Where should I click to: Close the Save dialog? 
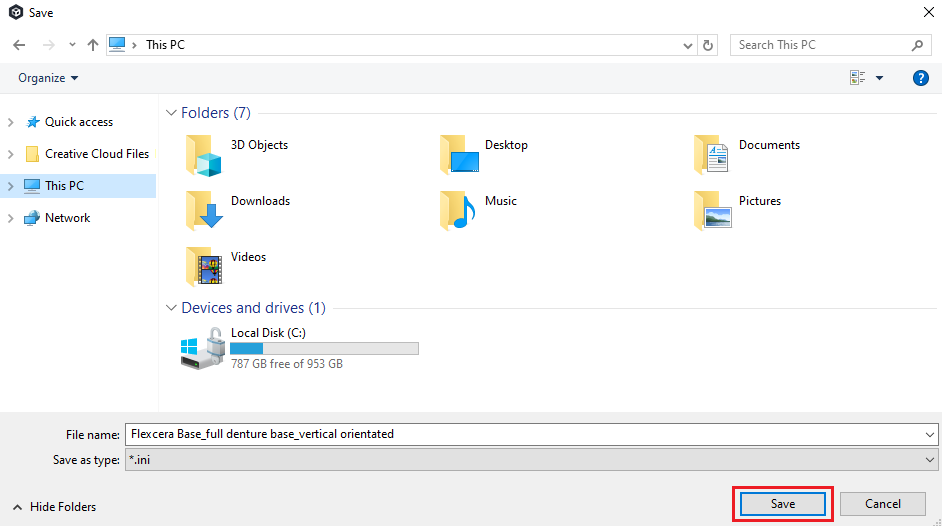point(928,13)
